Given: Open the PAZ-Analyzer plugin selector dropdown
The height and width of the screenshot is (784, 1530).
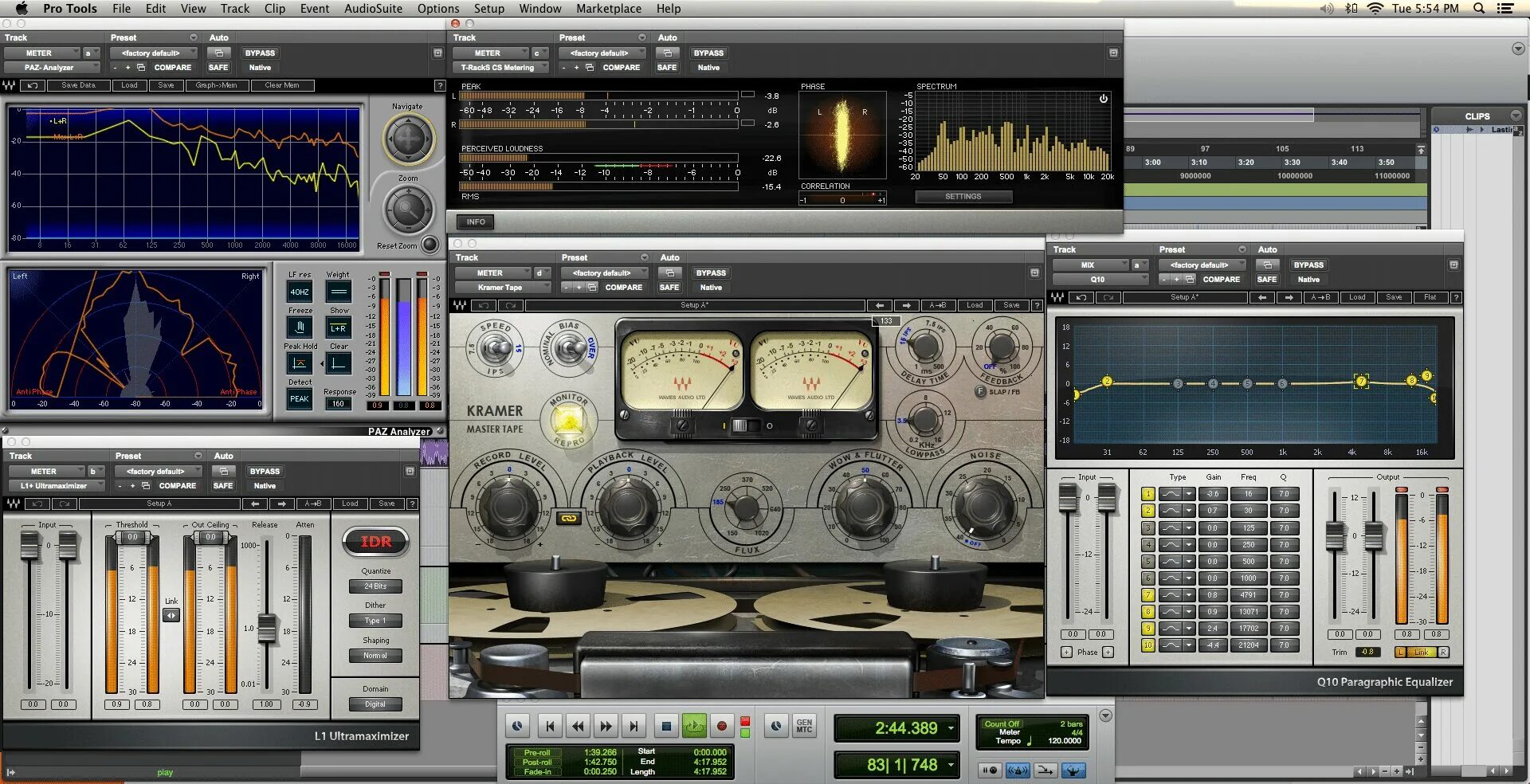Looking at the screenshot, I should [x=53, y=68].
